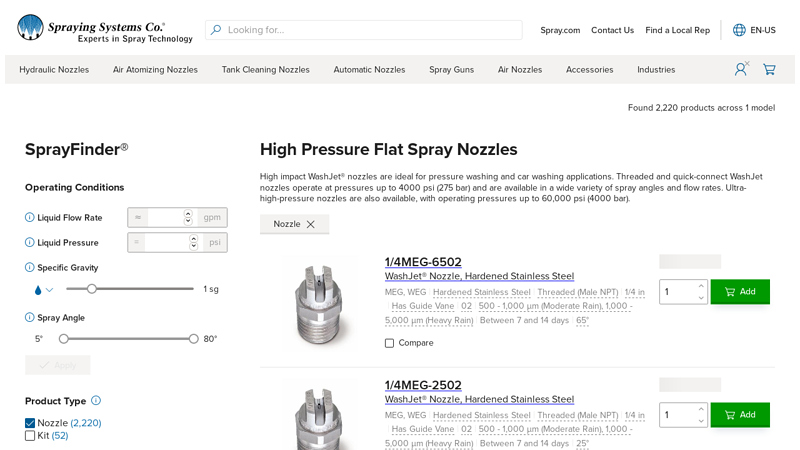The image size is (800, 450).
Task: Increase Liquid Flow Rate value arrow
Action: point(188,214)
